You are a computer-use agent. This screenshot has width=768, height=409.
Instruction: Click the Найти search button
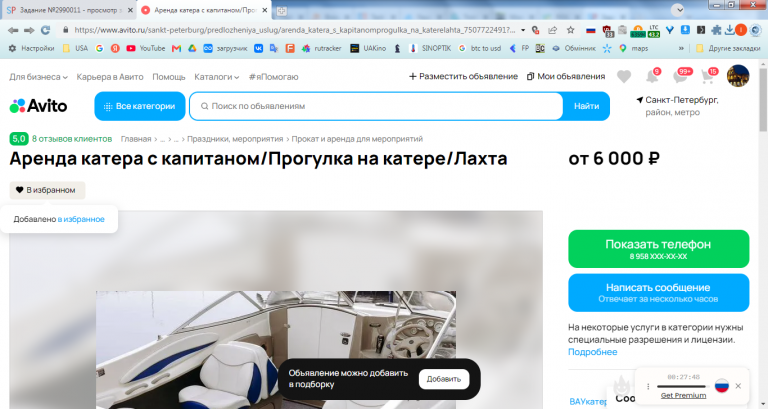pos(586,106)
